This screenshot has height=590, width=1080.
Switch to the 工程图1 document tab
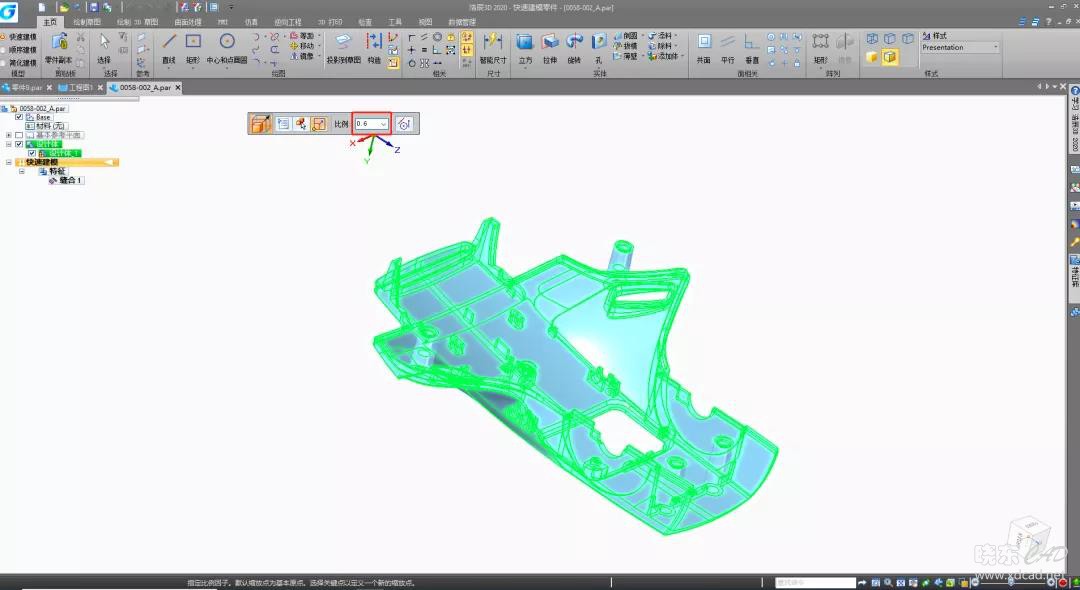(80, 88)
